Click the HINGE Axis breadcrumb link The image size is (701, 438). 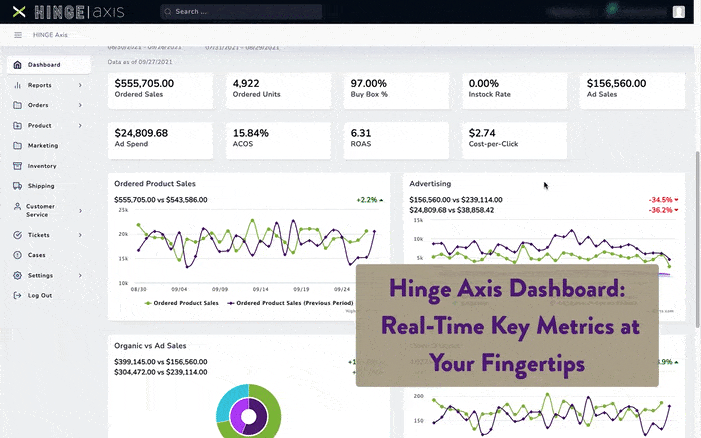tap(50, 35)
